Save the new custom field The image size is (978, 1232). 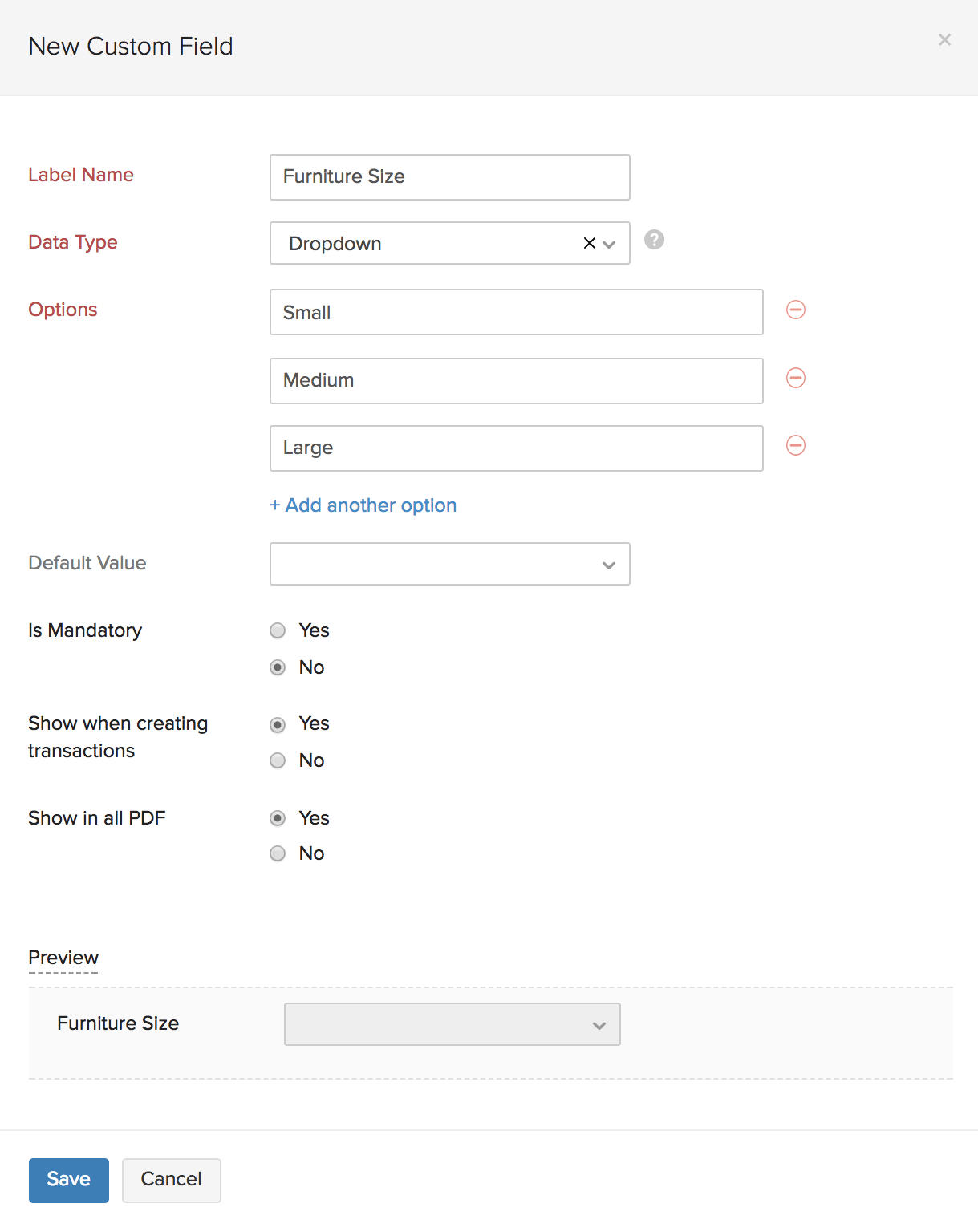pos(68,1180)
